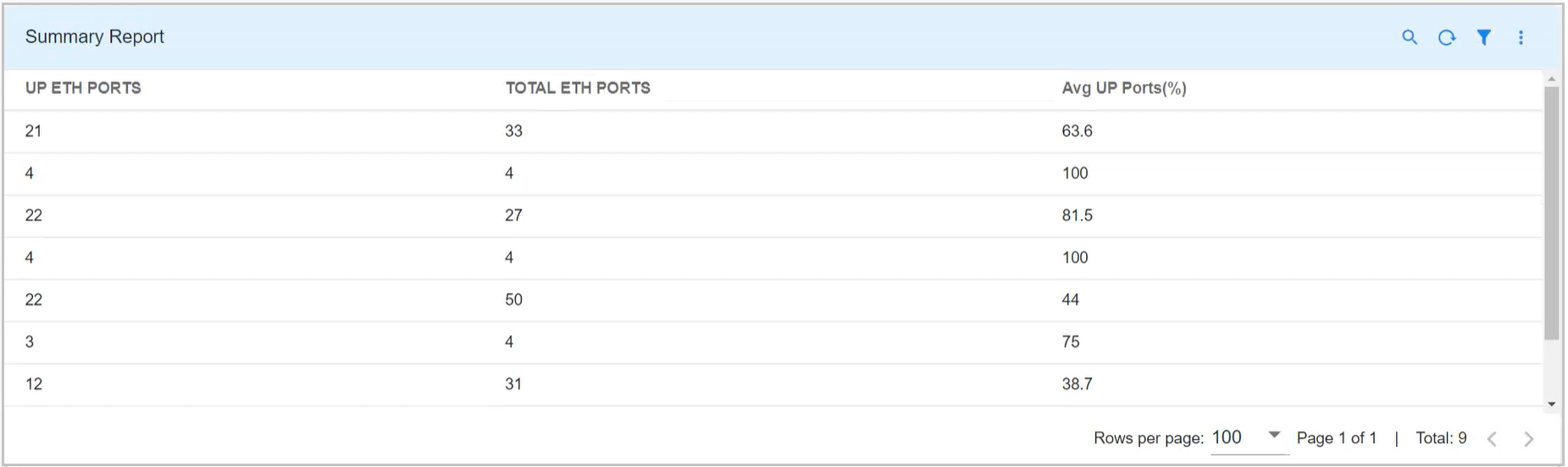The width and height of the screenshot is (1568, 467).
Task: Click the Summary Report title
Action: [95, 36]
